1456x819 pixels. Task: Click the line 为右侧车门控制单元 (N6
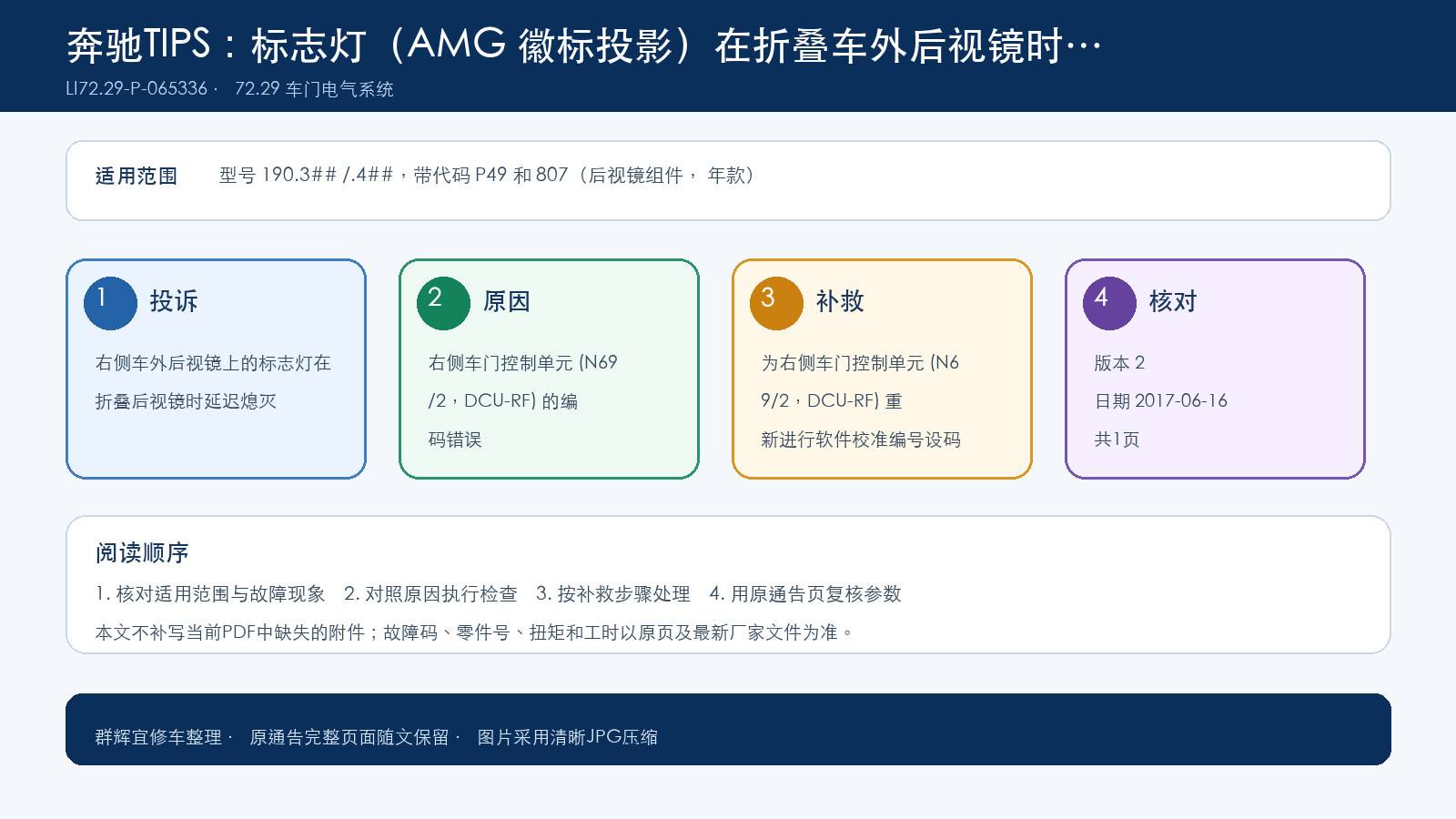coord(860,363)
